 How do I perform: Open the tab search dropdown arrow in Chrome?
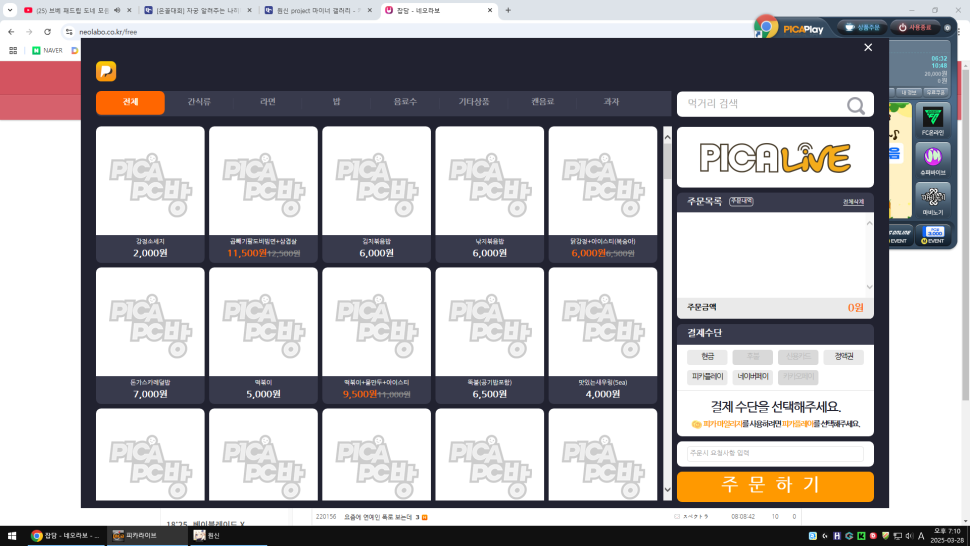(x=10, y=11)
